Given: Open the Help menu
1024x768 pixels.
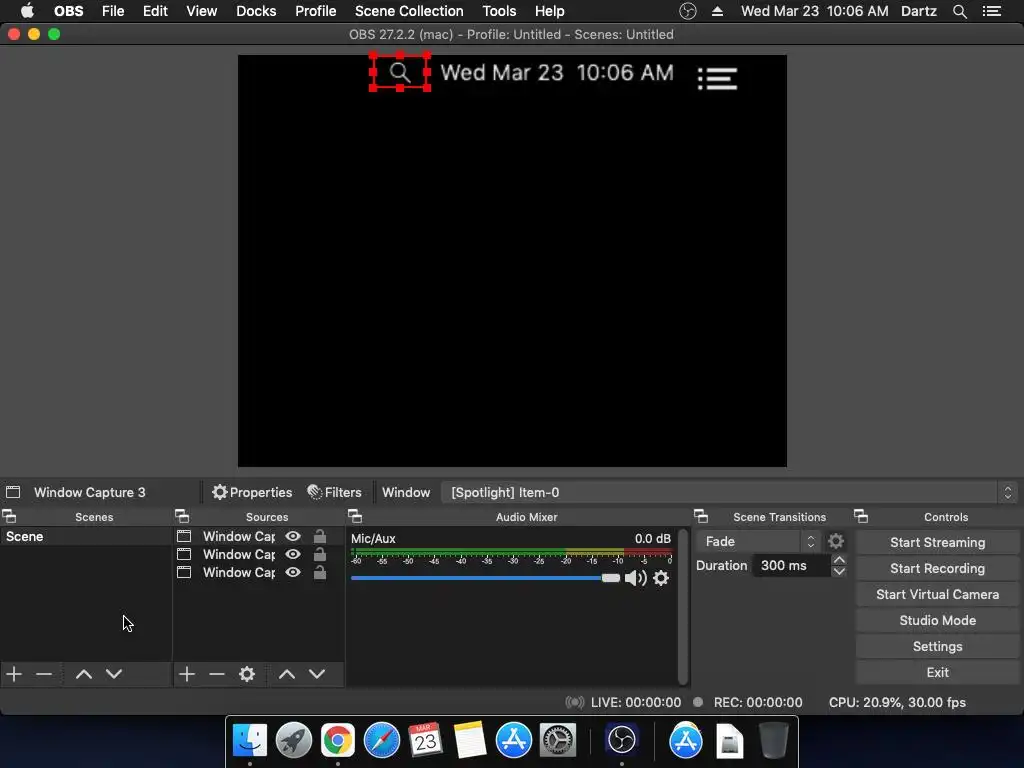Looking at the screenshot, I should [x=549, y=11].
